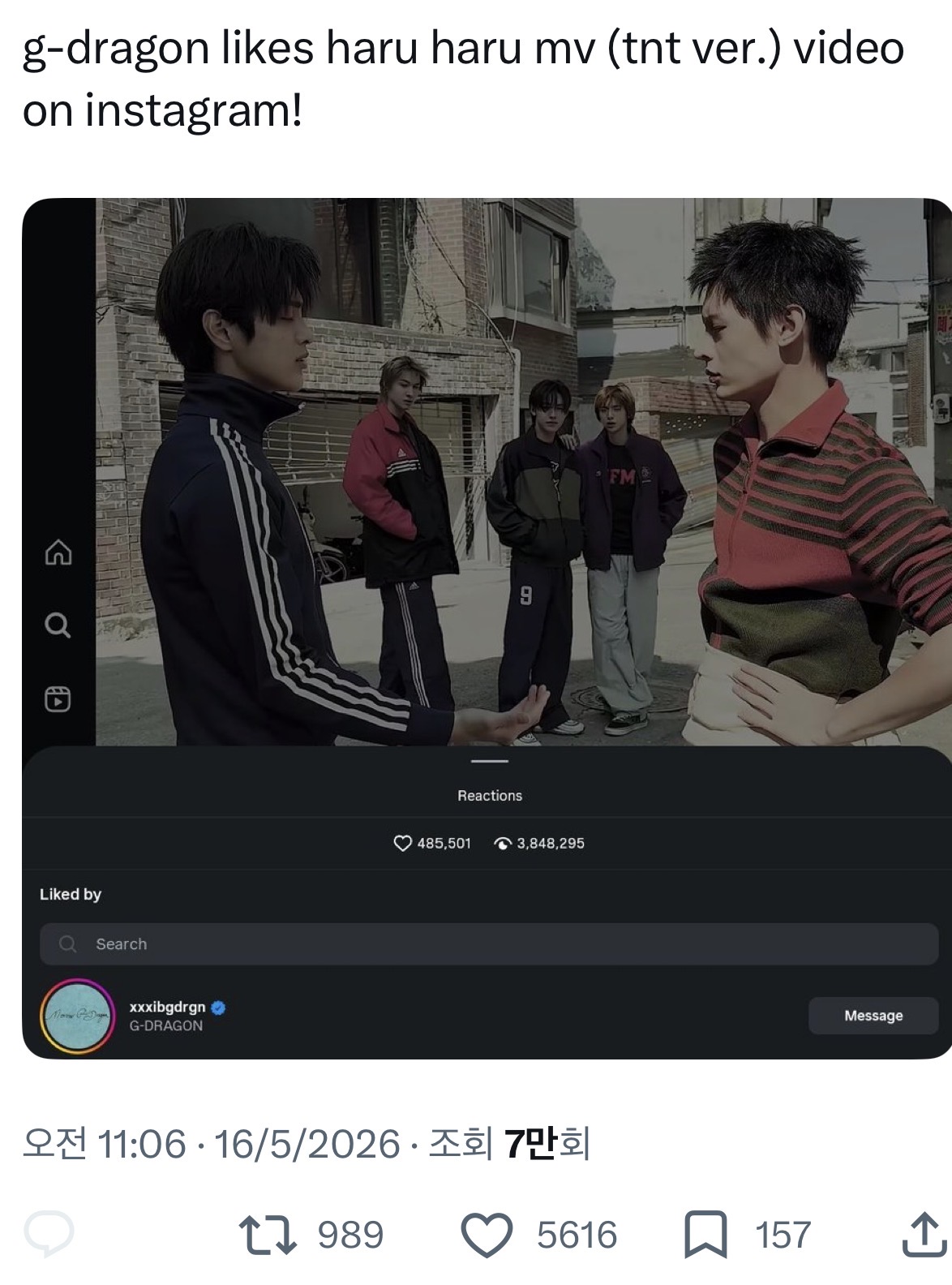Click the G-DRAGON display name
952x1285 pixels.
[x=166, y=1026]
